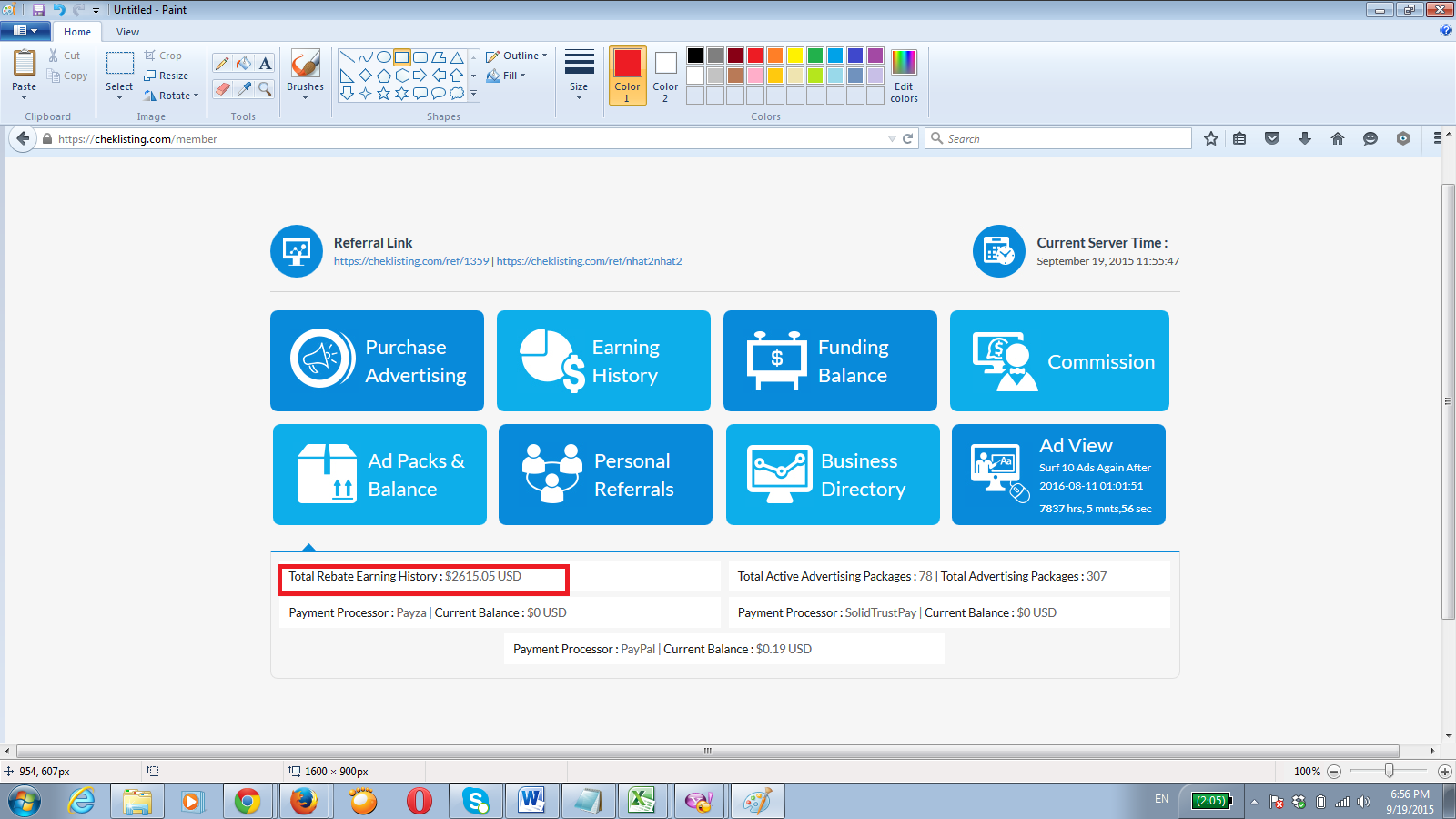
Task: Open the shape Fill dropdown
Action: 508,76
